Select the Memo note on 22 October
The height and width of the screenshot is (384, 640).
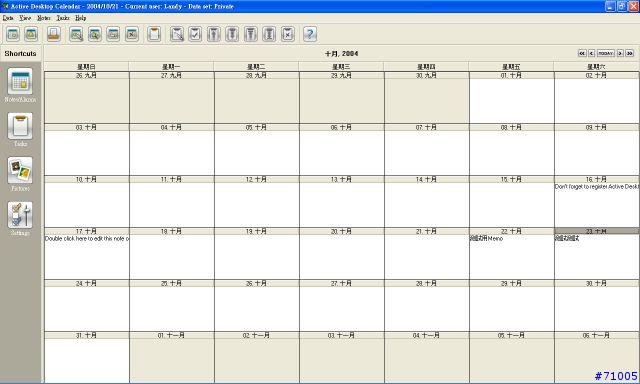[x=487, y=238]
